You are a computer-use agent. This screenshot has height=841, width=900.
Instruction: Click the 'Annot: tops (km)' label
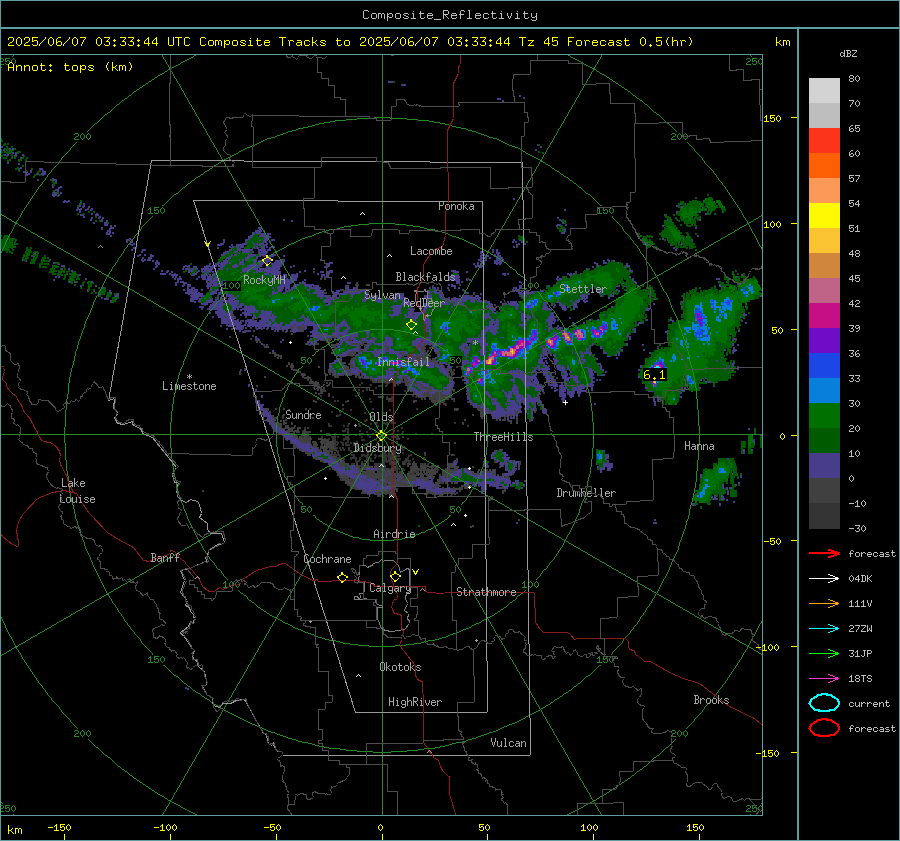(x=70, y=67)
